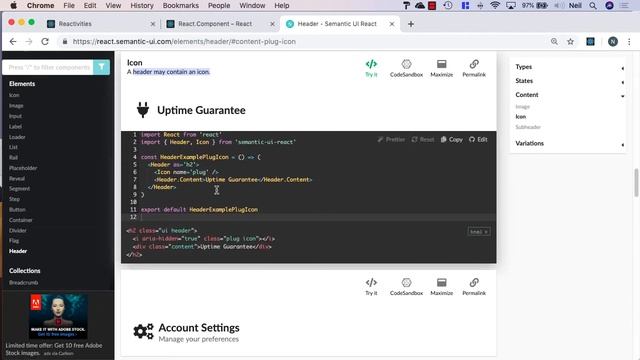Viewport: 640px width, 360px height.
Task: Open Segment in the Elements sidebar
Action: [x=19, y=189]
